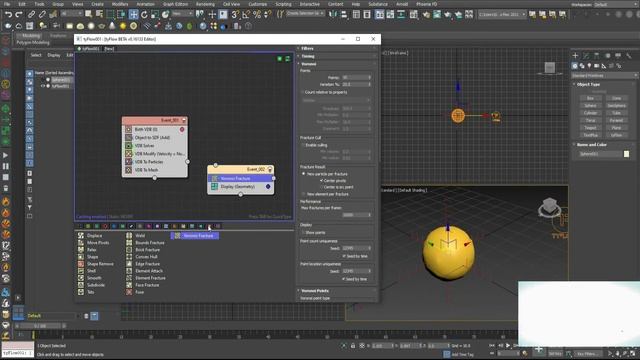
Task: Select Voronoi Fracture operator in Event_002
Action: [241, 178]
